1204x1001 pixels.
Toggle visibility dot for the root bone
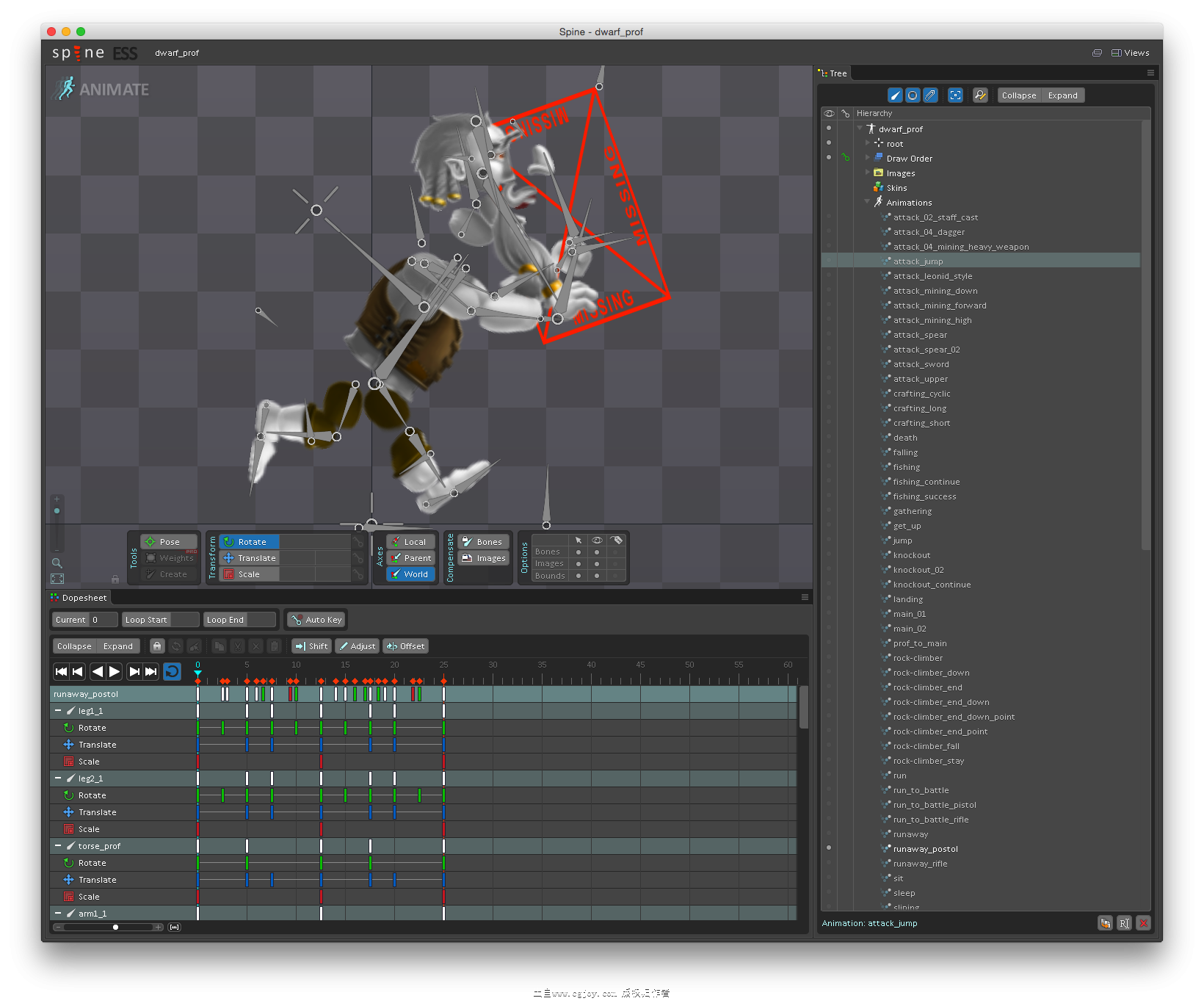pos(829,143)
